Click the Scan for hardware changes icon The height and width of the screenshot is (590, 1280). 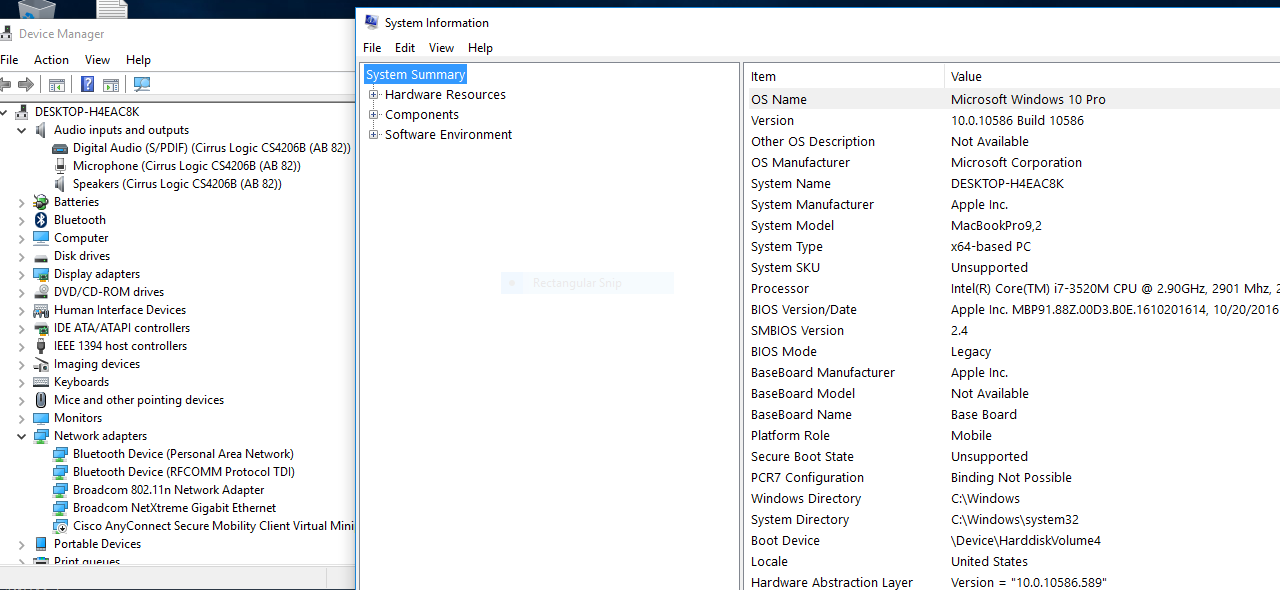[x=142, y=85]
